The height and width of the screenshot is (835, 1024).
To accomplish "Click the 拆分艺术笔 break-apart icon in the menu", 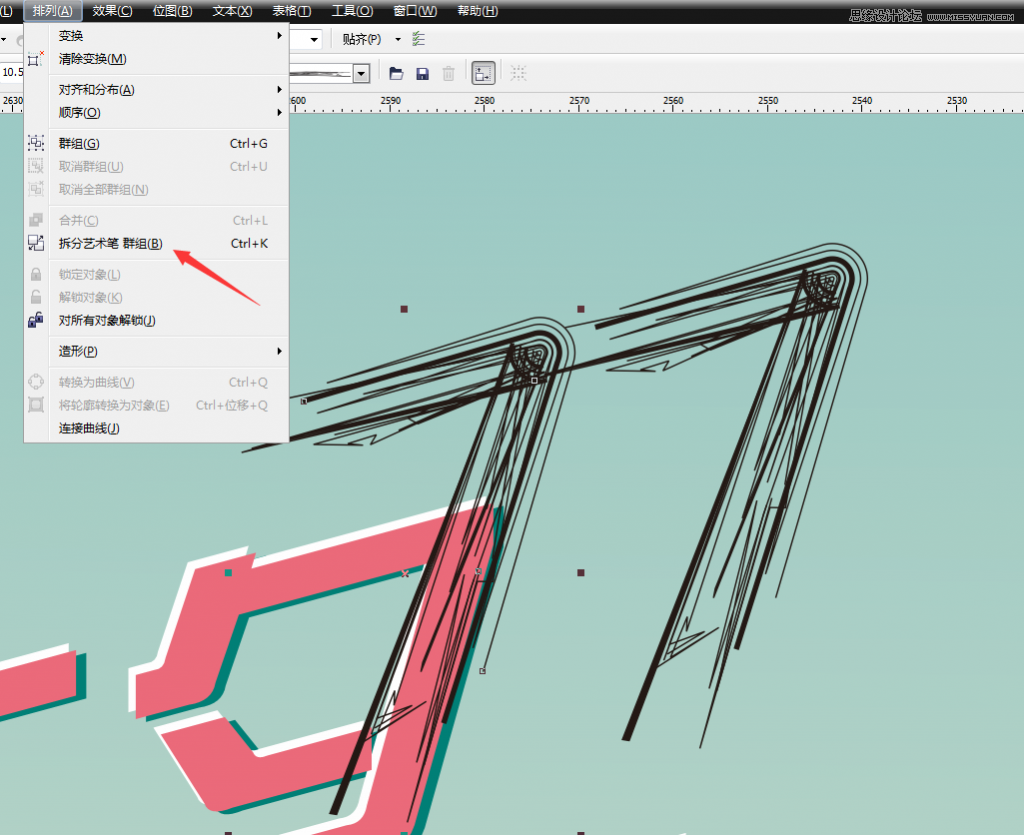I will 35,243.
